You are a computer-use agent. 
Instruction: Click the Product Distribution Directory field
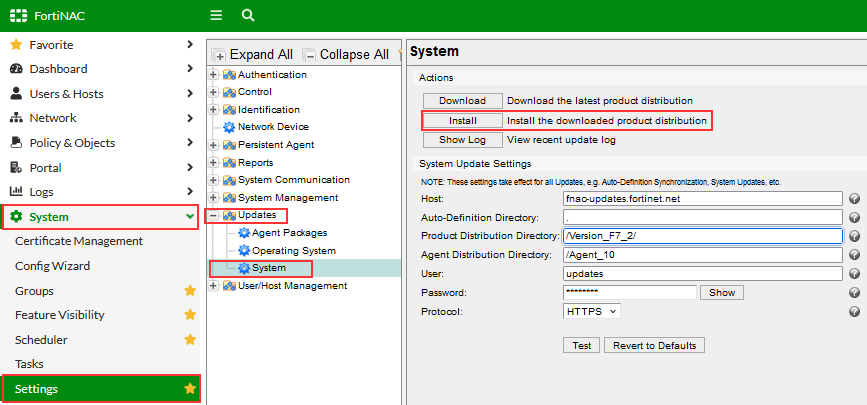[x=702, y=236]
